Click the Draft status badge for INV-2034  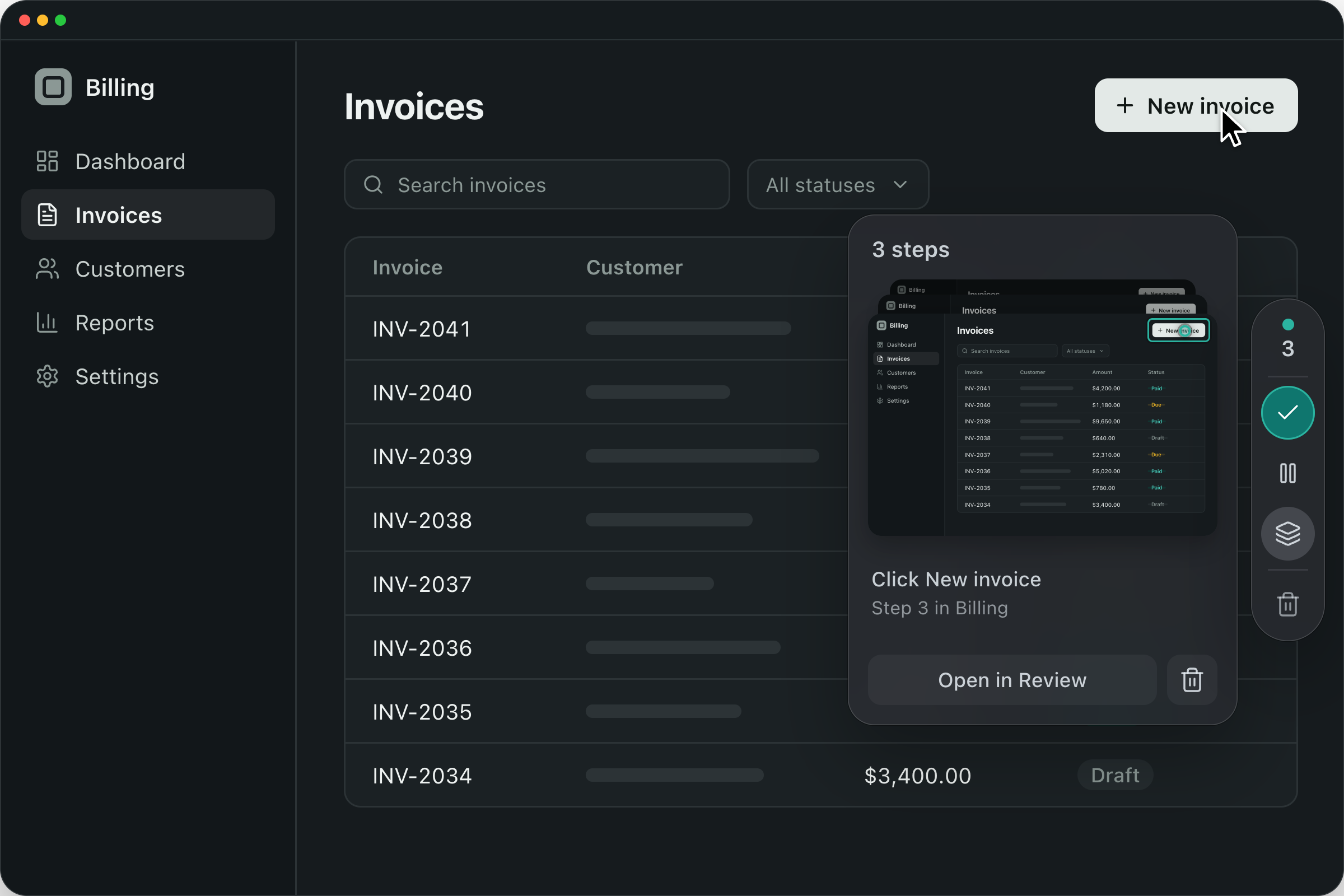(x=1115, y=776)
